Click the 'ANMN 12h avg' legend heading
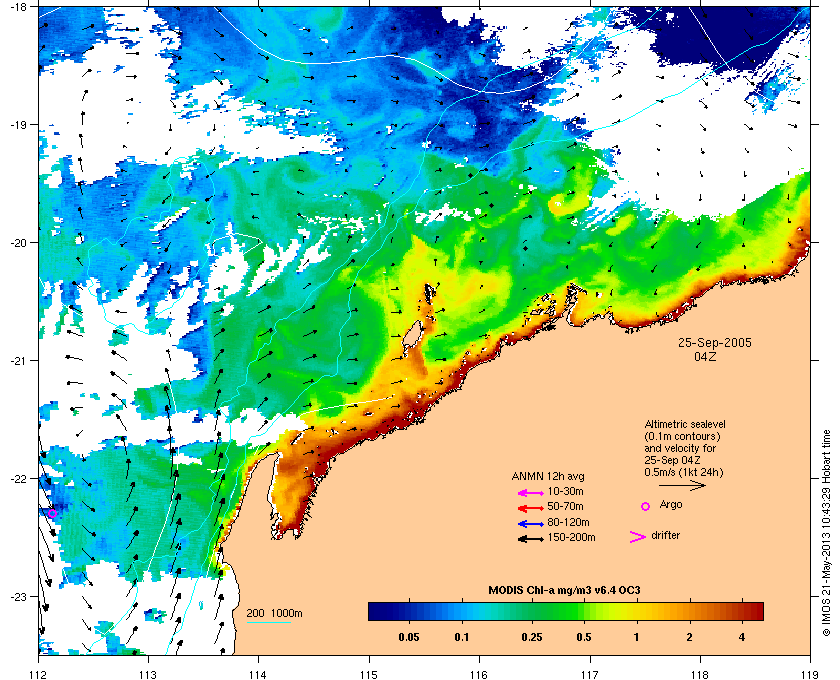The height and width of the screenshot is (680, 840). 548,476
